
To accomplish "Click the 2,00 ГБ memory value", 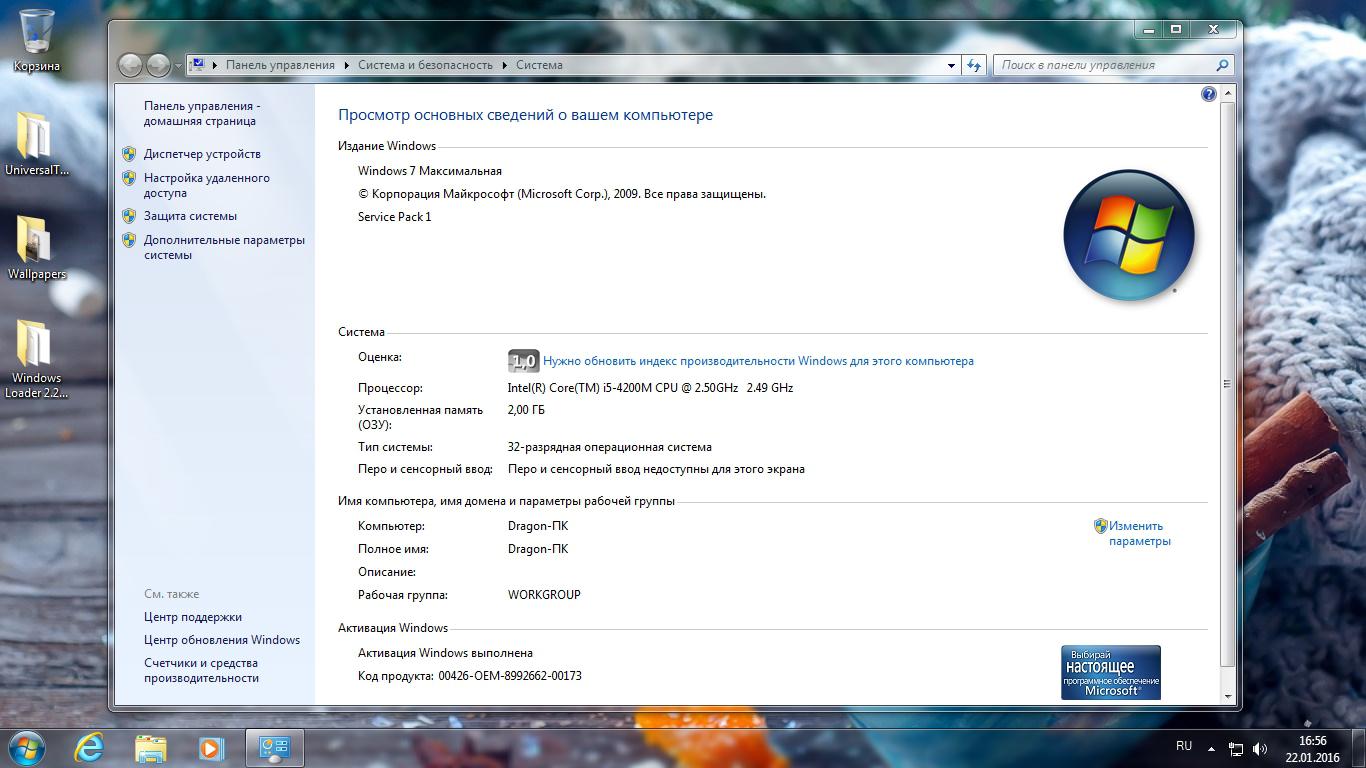I will click(526, 410).
